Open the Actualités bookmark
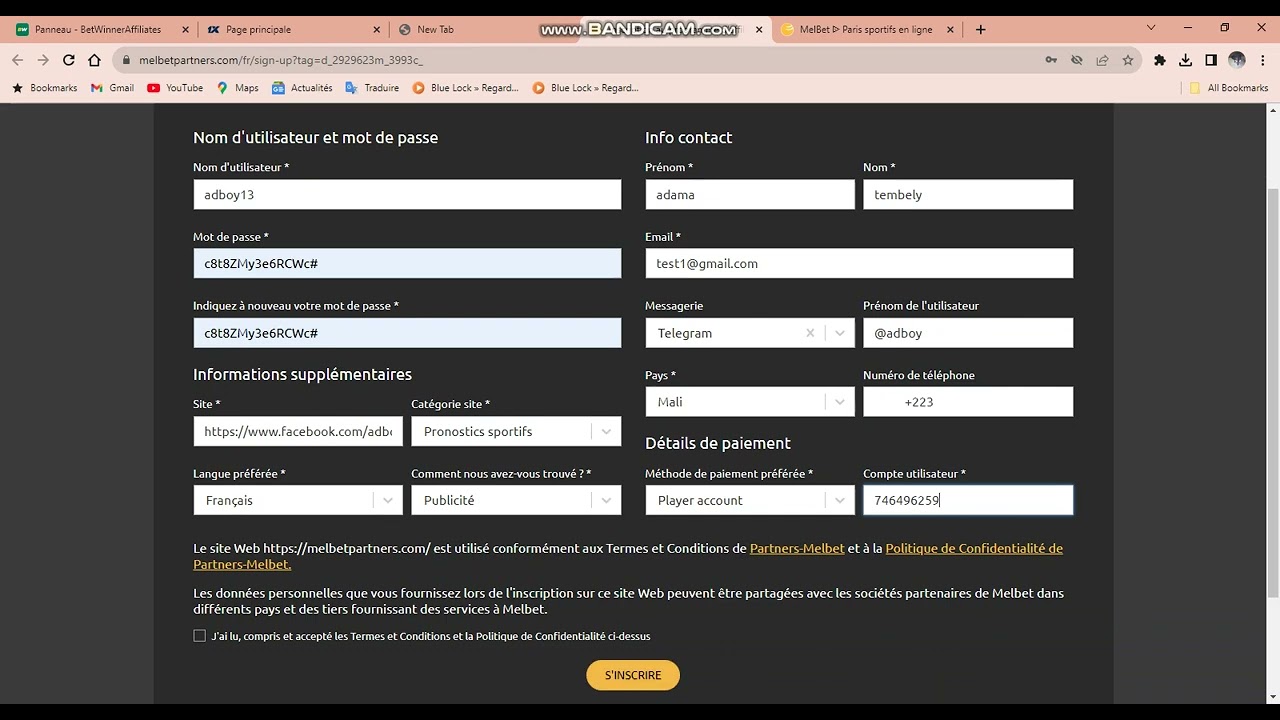Screen dimensions: 1280x720 (302, 88)
